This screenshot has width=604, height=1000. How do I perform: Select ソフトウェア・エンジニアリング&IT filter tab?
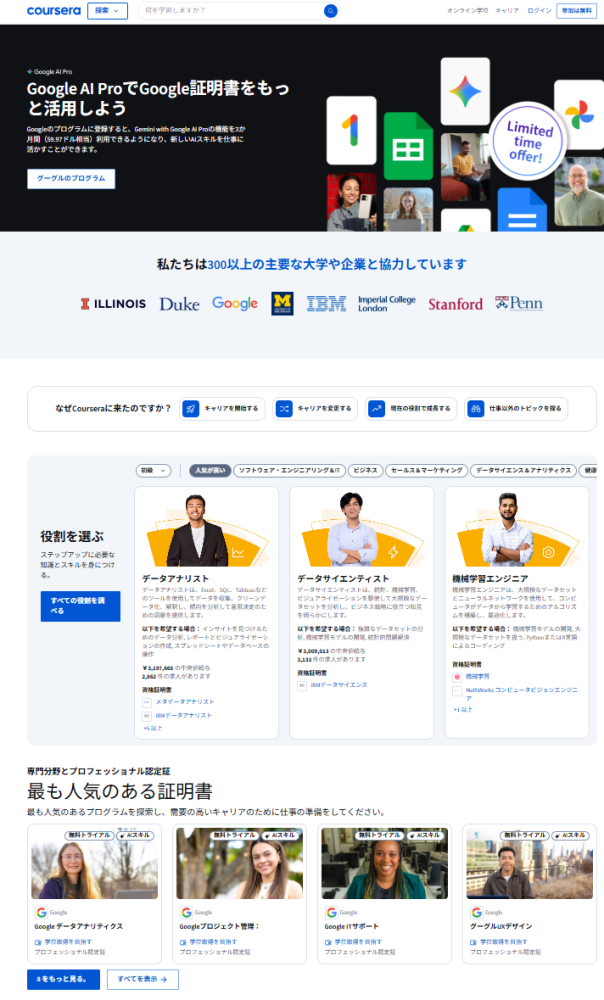[x=290, y=470]
